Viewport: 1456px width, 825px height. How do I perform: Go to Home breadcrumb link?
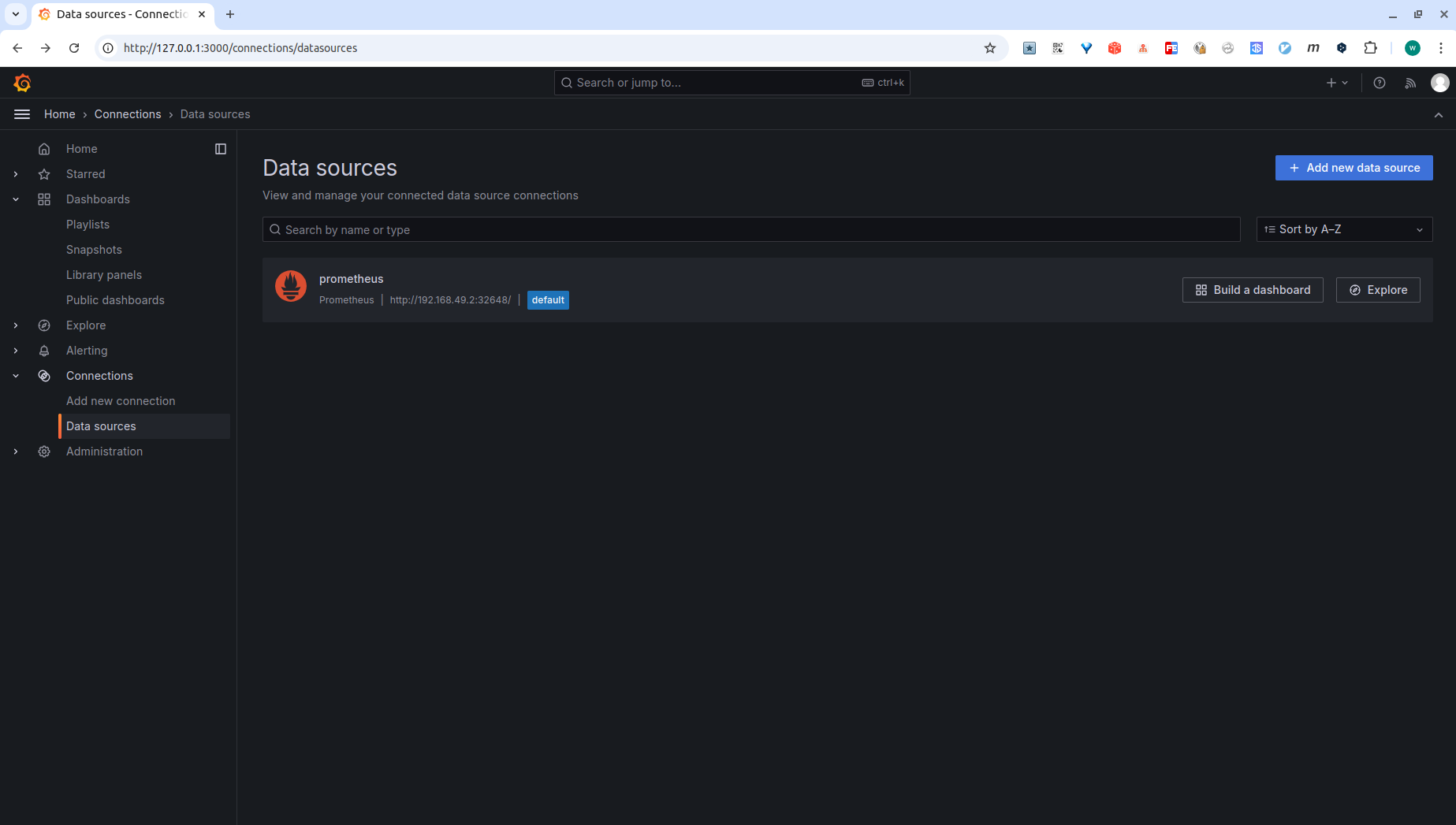(60, 114)
